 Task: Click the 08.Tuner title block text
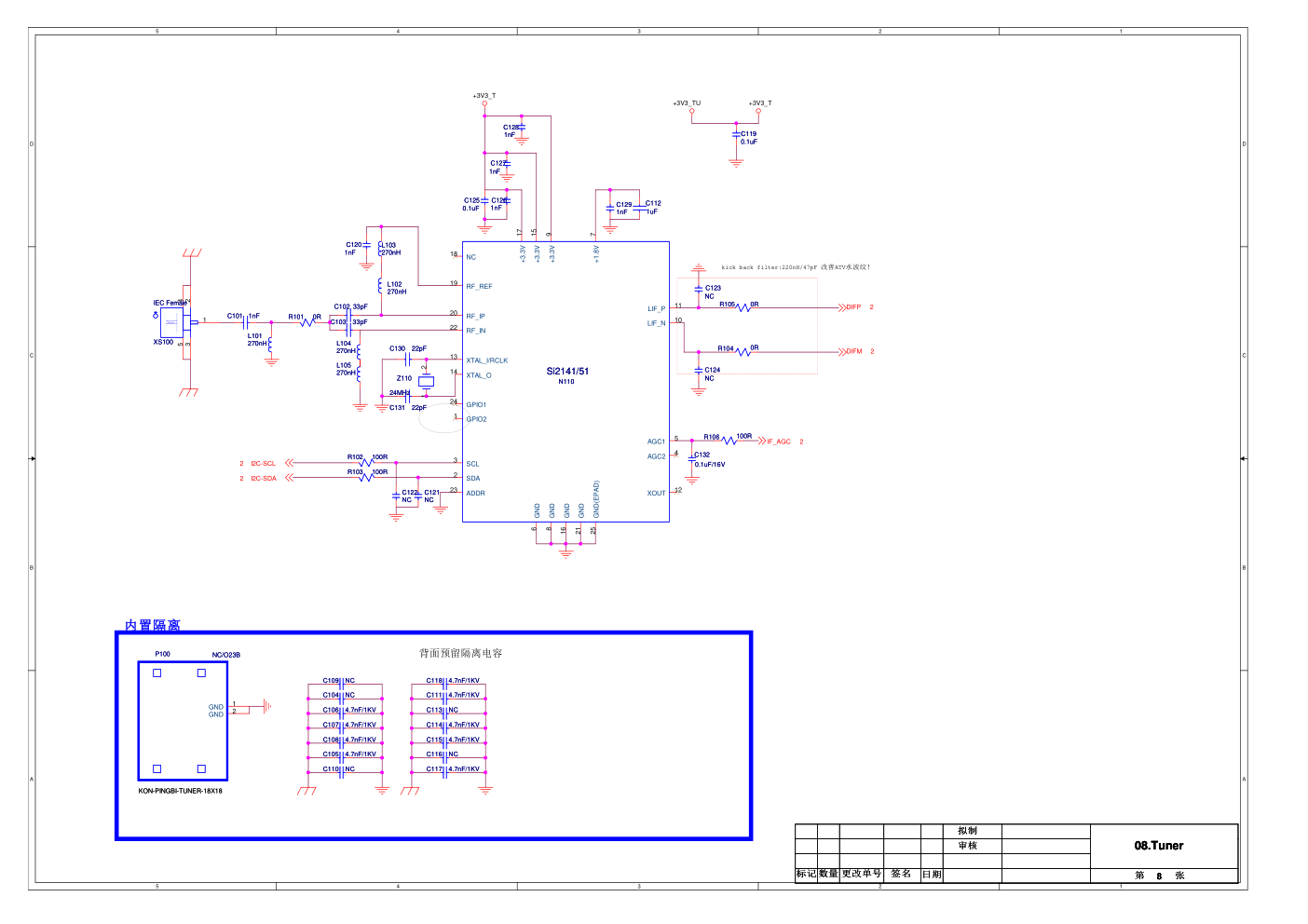1158,846
